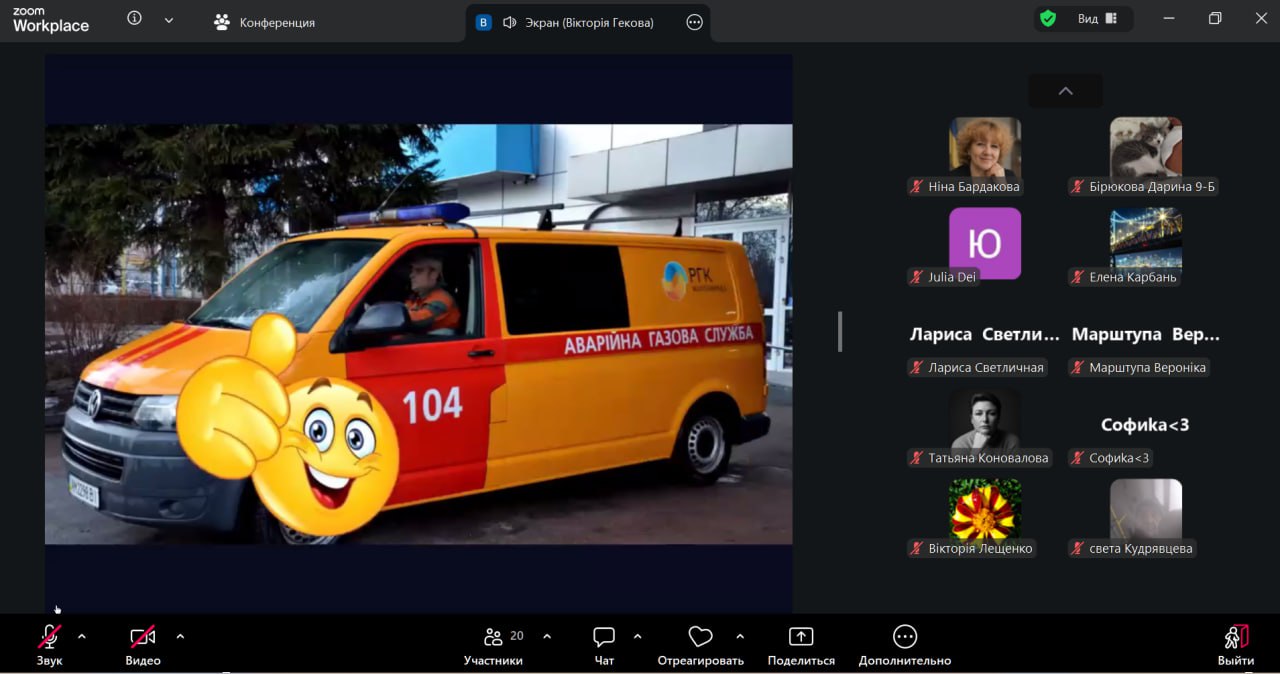Click the Выйти leave meeting button
This screenshot has width=1280, height=674.
(1236, 645)
